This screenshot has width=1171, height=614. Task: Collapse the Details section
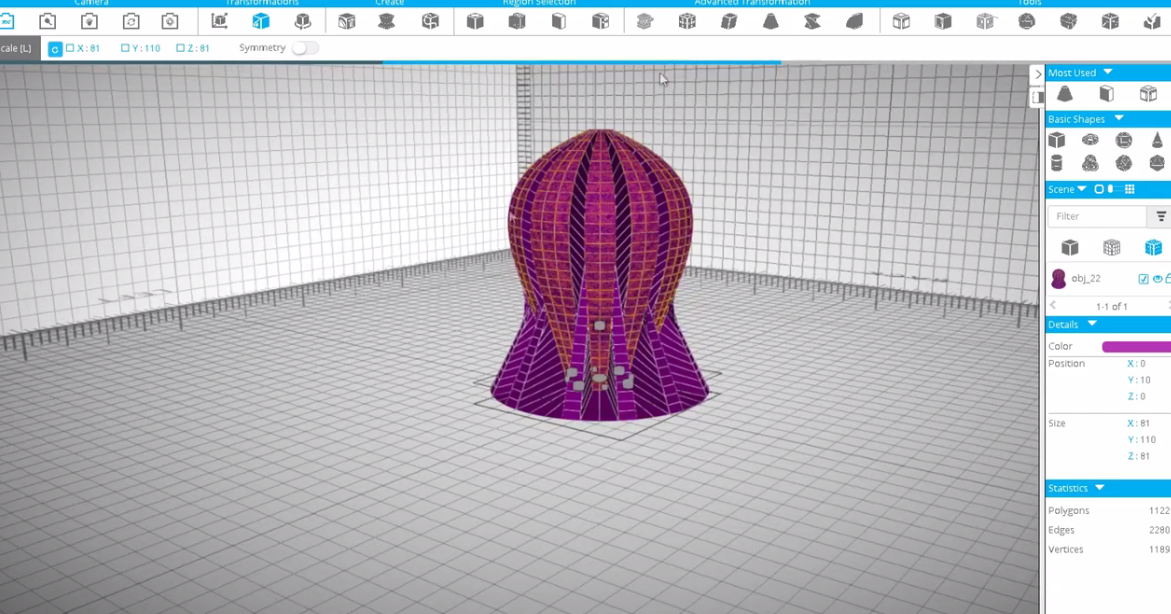pyautogui.click(x=1092, y=323)
